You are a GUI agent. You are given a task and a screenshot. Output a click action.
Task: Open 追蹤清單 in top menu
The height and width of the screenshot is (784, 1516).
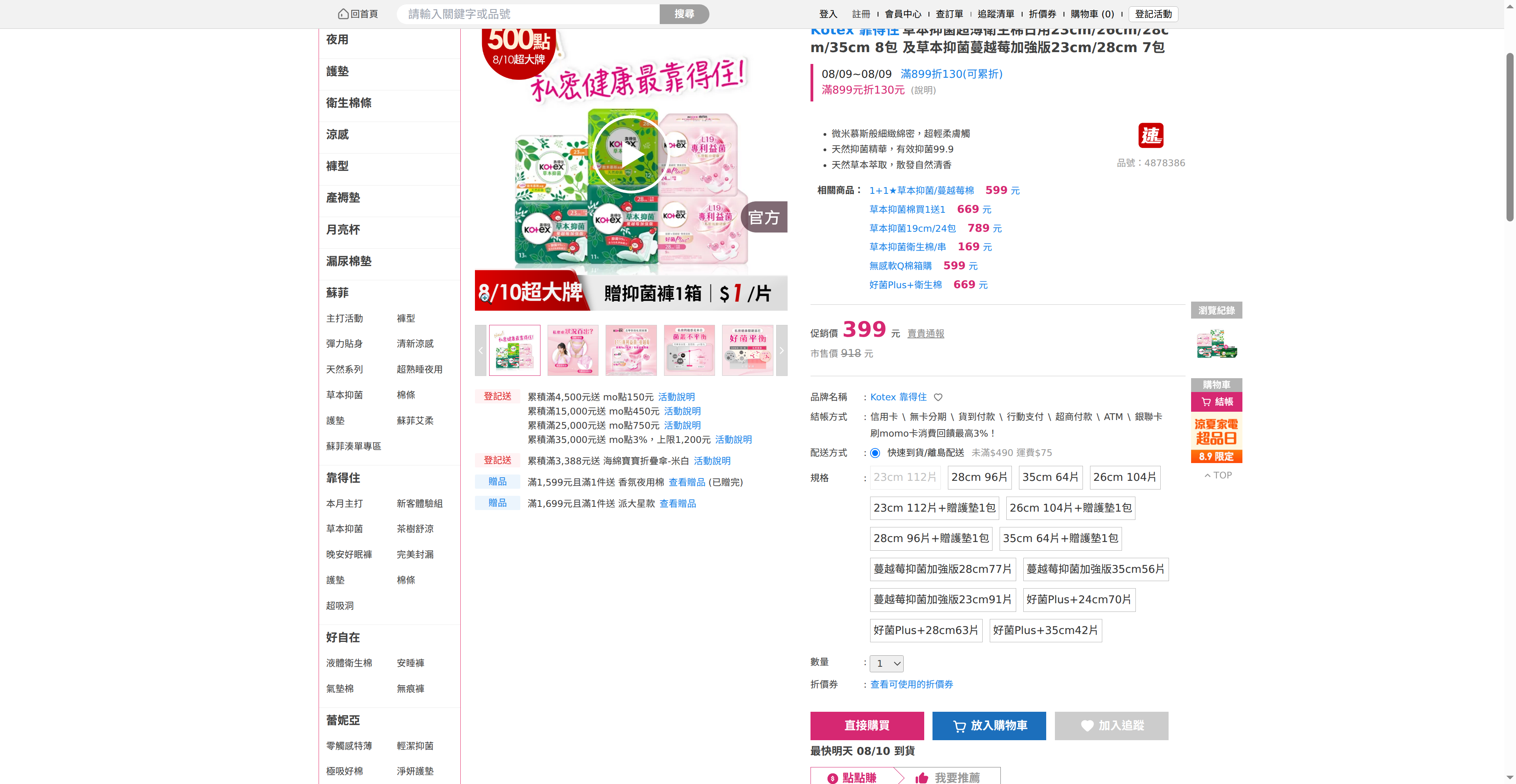[996, 14]
